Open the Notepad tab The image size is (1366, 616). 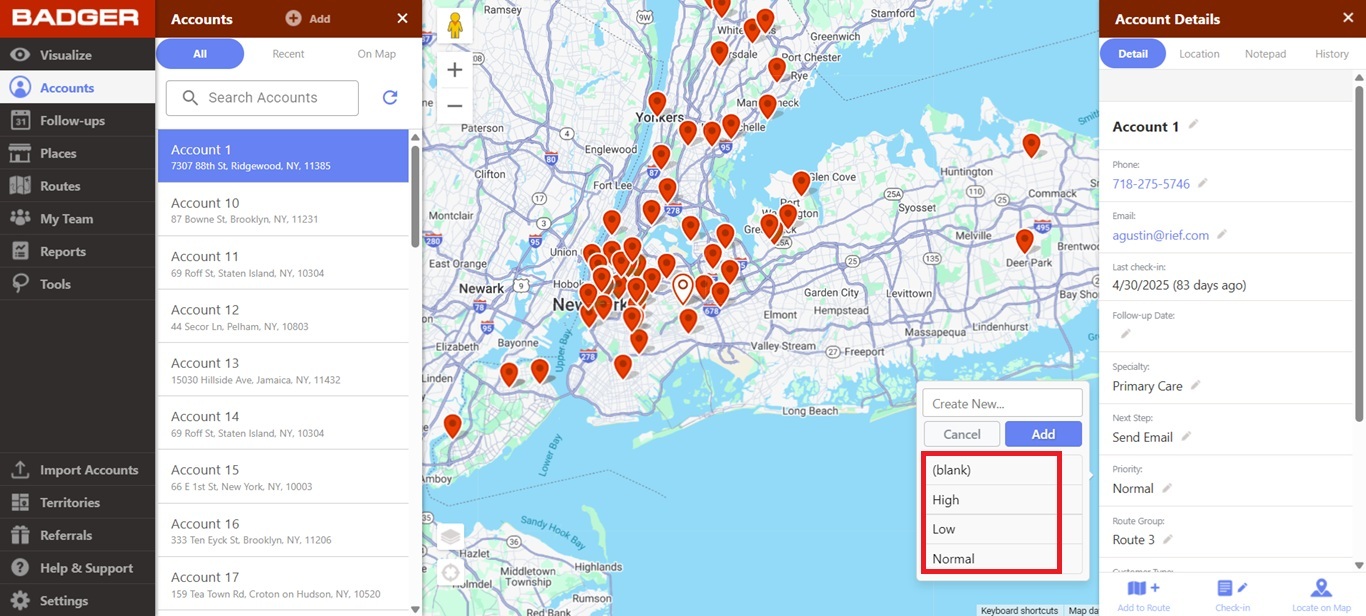(x=1265, y=54)
